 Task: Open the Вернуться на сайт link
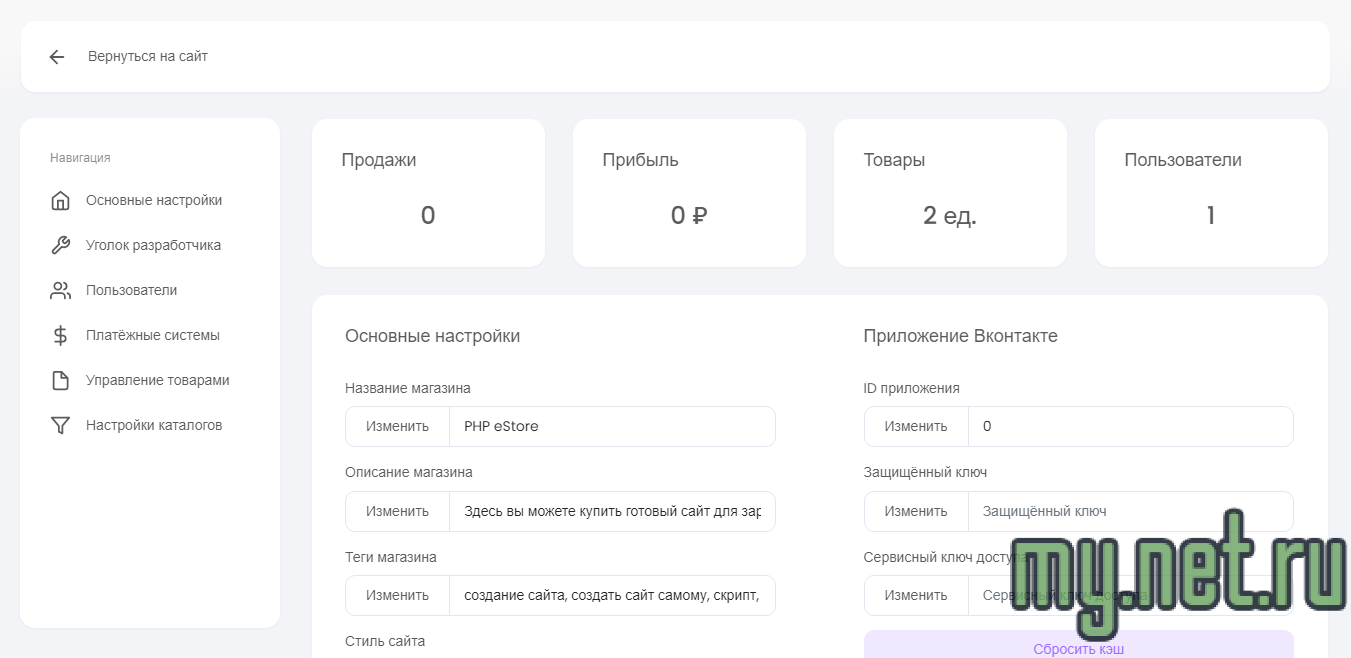click(x=148, y=57)
